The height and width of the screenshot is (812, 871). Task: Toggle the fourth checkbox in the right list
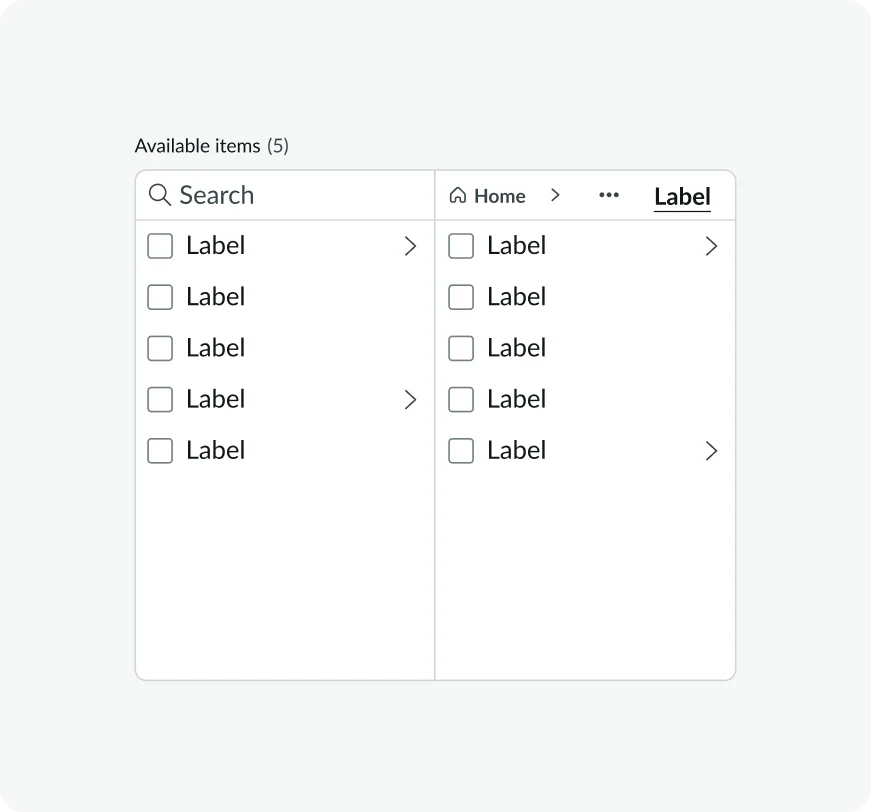coord(461,400)
